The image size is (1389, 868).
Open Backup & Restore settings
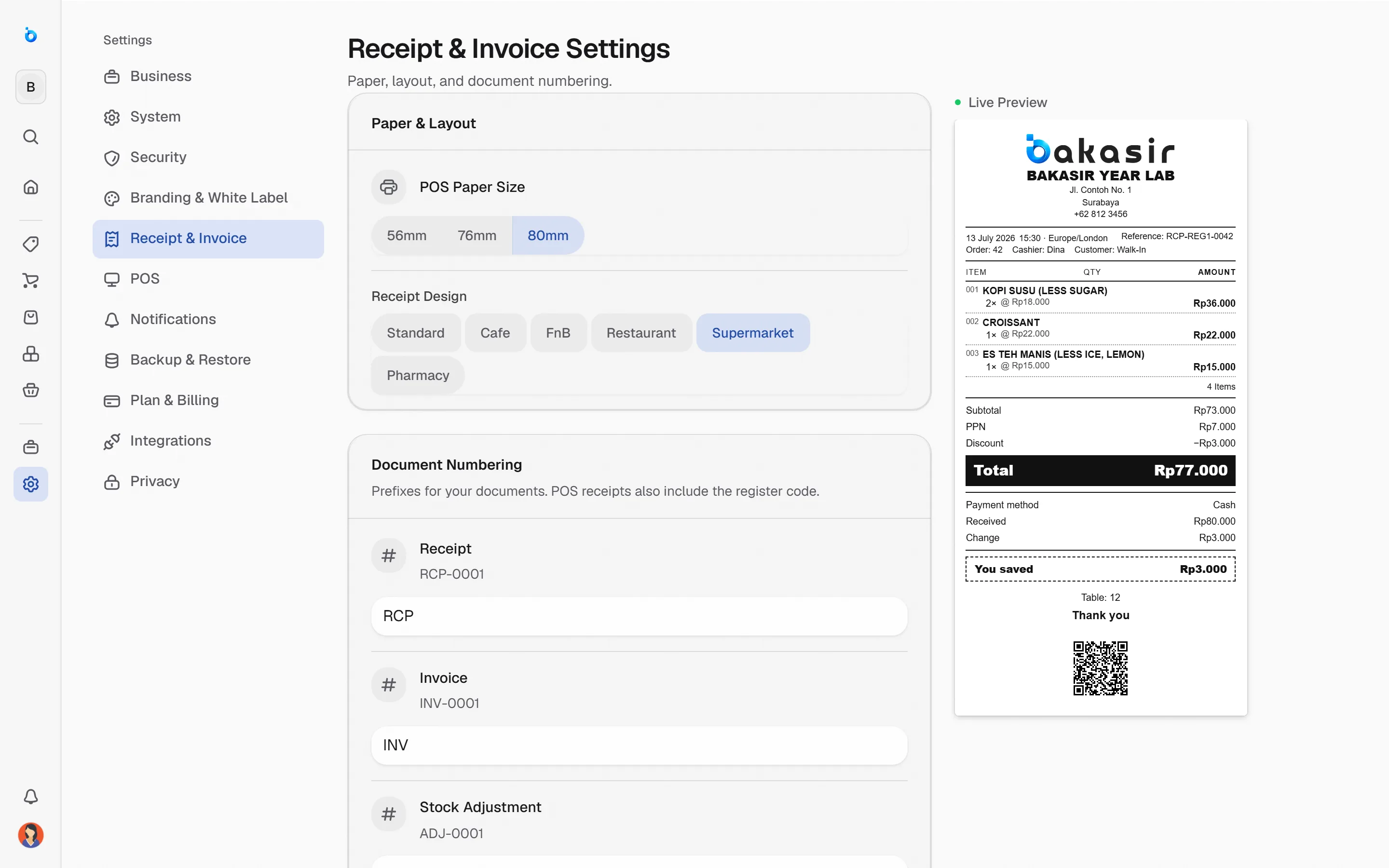(208, 360)
